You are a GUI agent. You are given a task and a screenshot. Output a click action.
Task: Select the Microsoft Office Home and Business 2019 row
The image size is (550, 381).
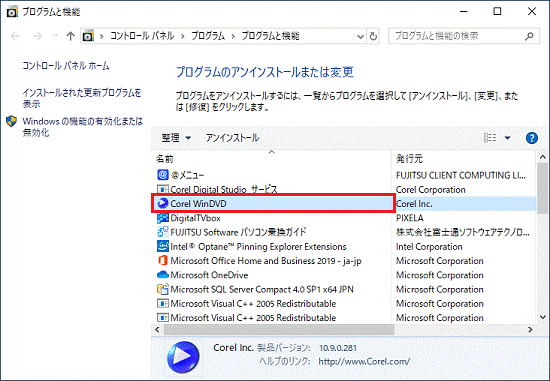click(x=266, y=261)
